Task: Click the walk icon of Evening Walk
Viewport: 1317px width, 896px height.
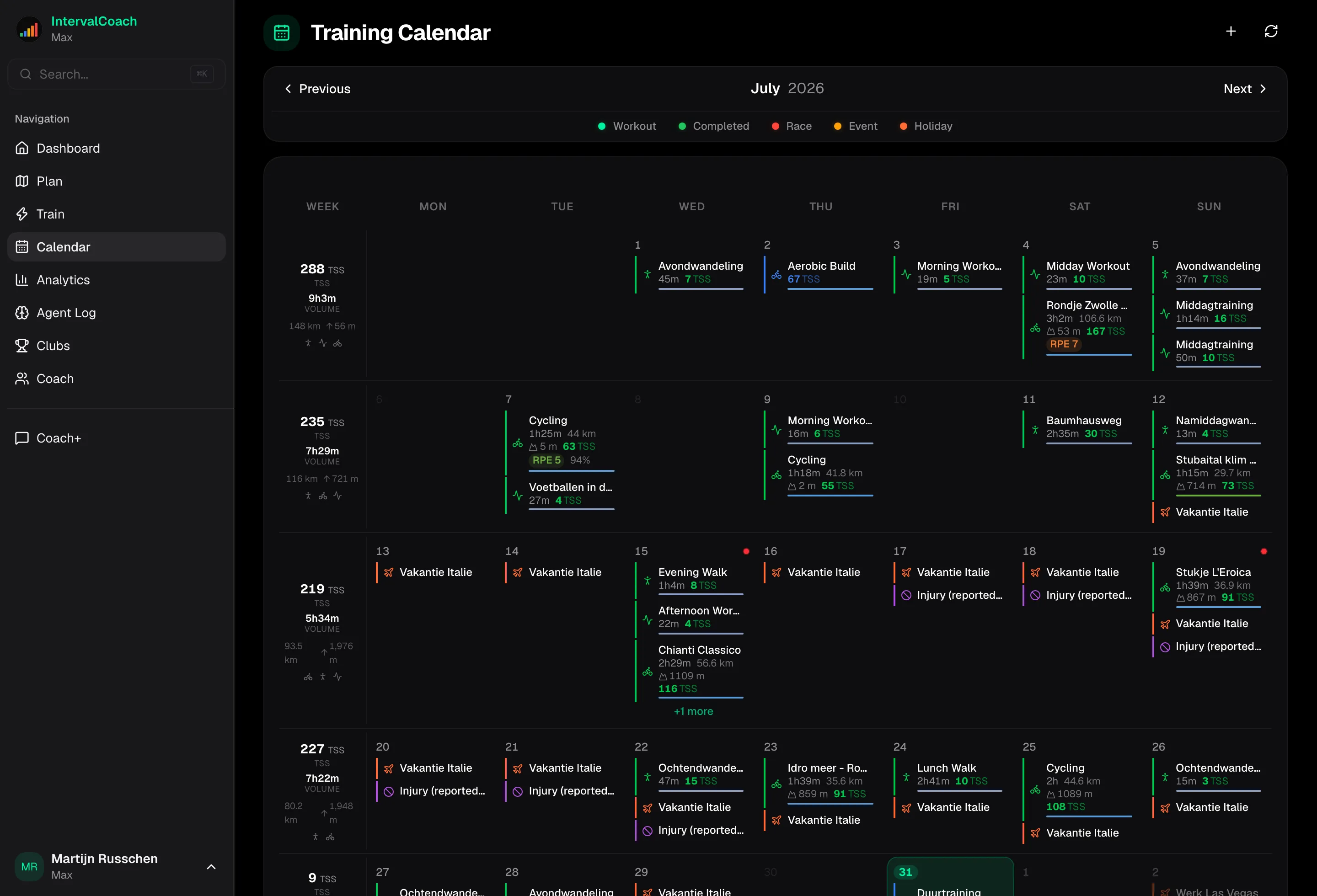Action: (x=647, y=581)
